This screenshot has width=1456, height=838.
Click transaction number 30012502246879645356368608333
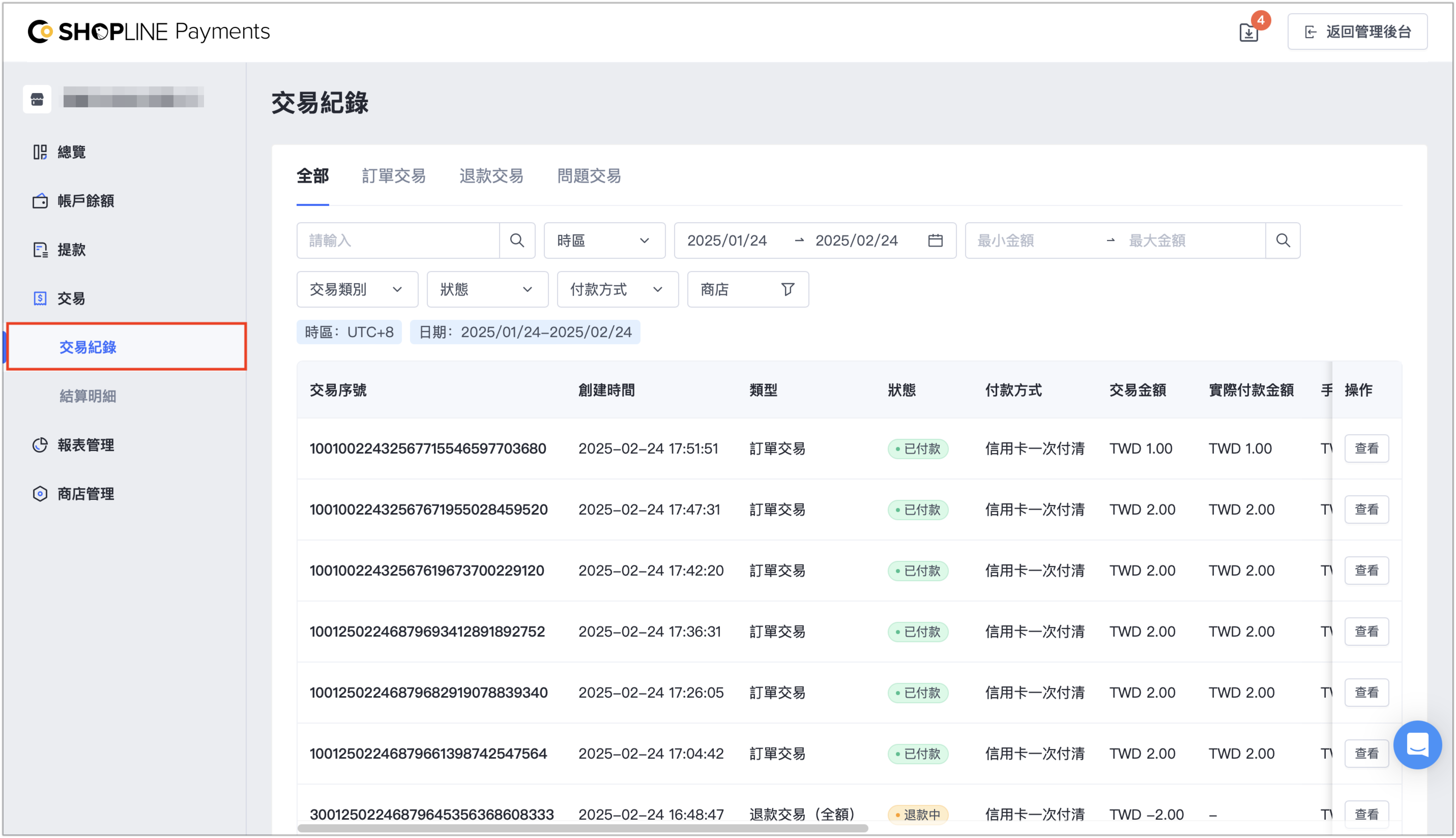pyautogui.click(x=432, y=814)
